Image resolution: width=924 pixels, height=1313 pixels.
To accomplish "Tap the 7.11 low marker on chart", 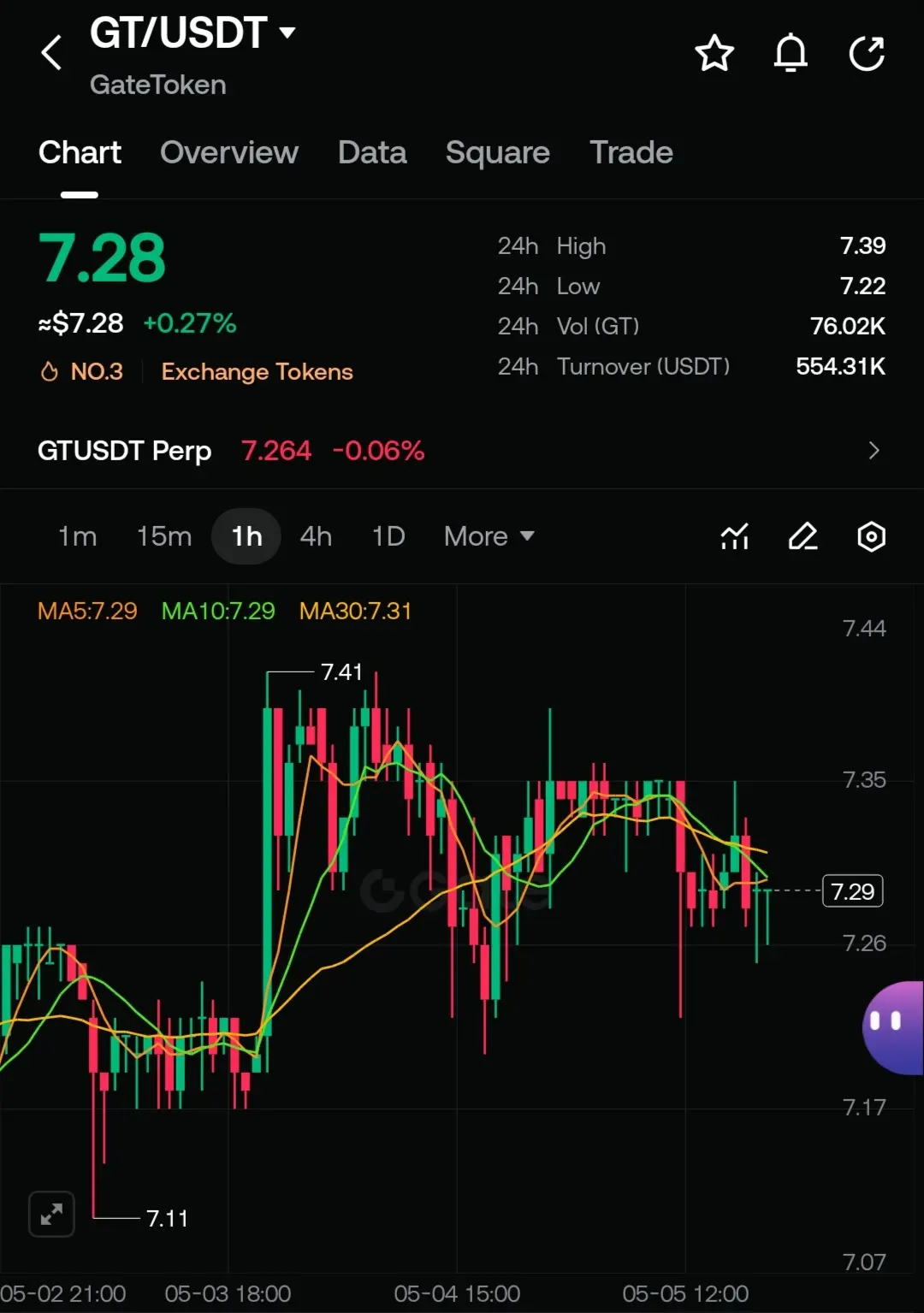I will click(x=167, y=1218).
